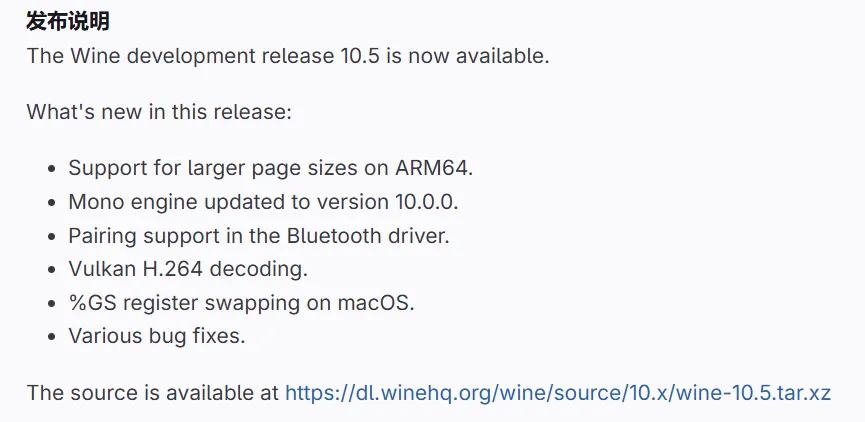Viewport: 865px width, 422px height.
Task: Click the "The source is available at" text
Action: (x=152, y=393)
